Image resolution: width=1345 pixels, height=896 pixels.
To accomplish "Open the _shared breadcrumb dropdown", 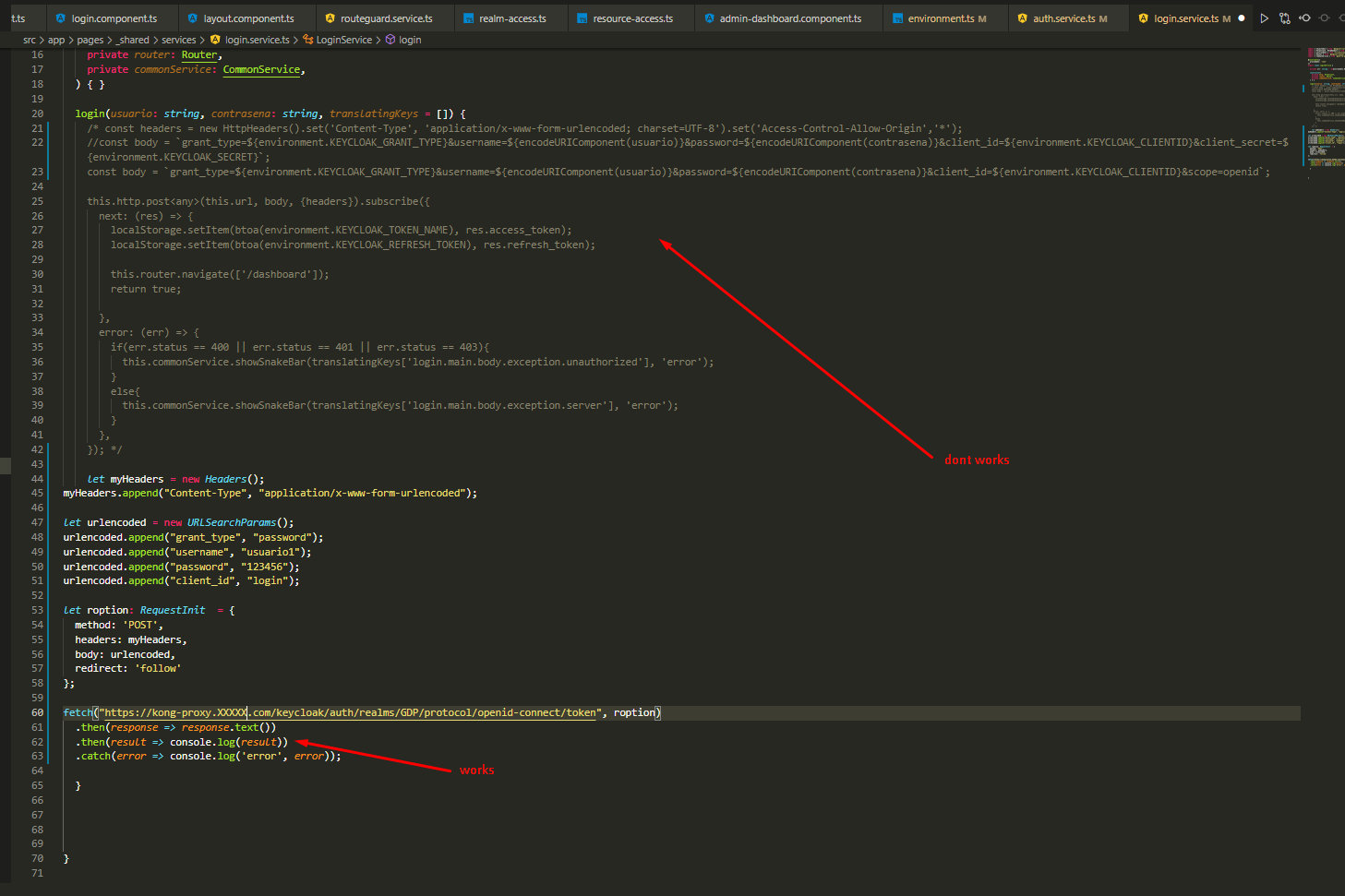I will (x=134, y=40).
